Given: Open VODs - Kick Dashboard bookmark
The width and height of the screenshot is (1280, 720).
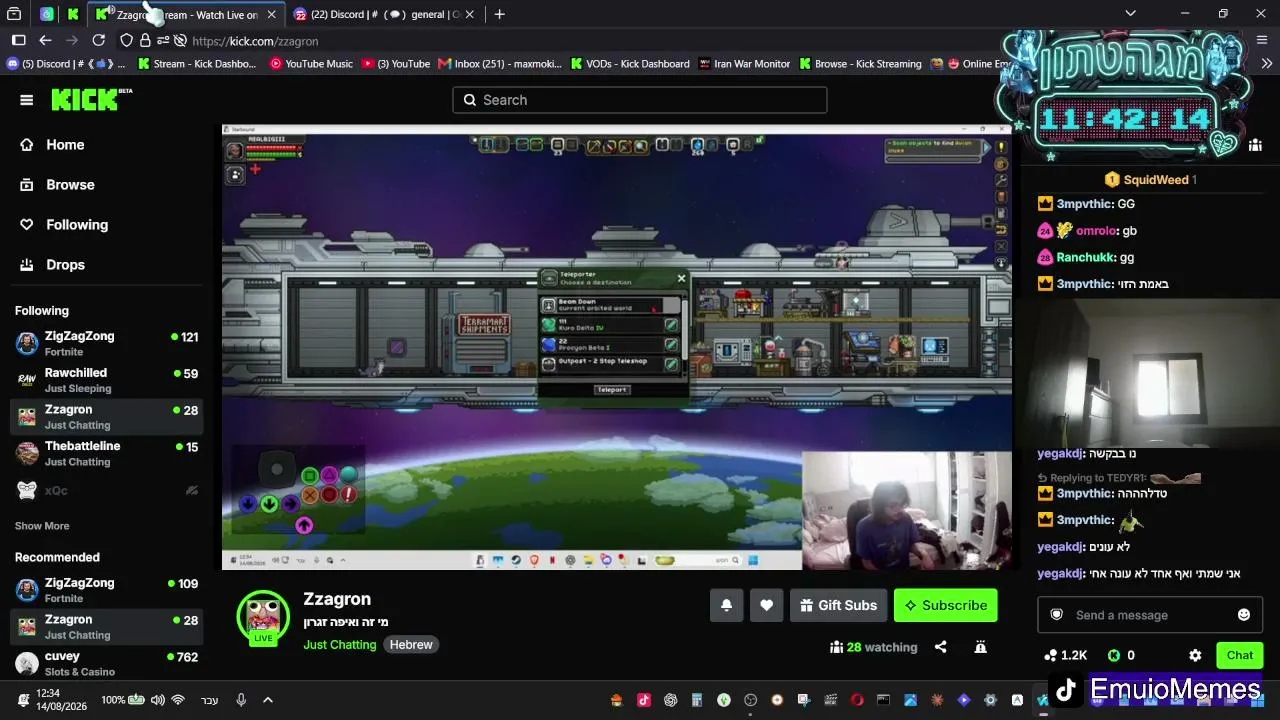Looking at the screenshot, I should [x=630, y=64].
